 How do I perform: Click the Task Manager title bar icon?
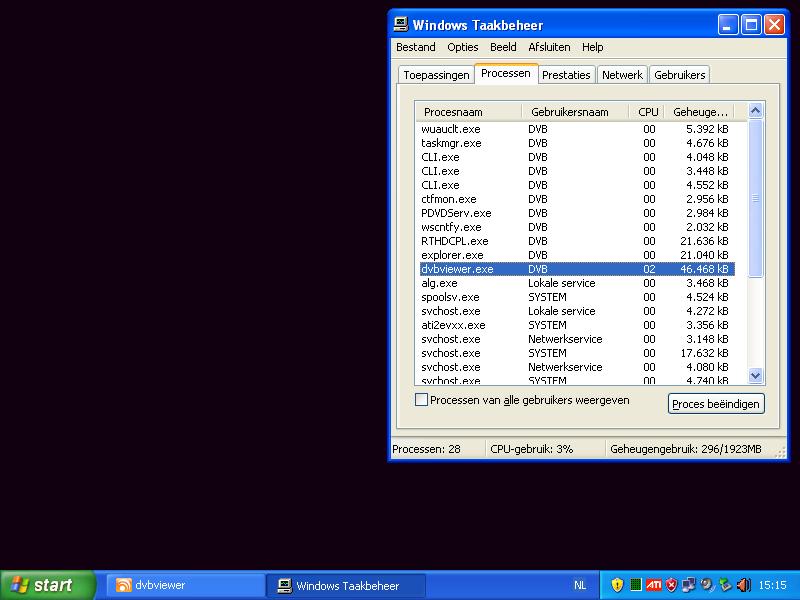click(x=401, y=24)
